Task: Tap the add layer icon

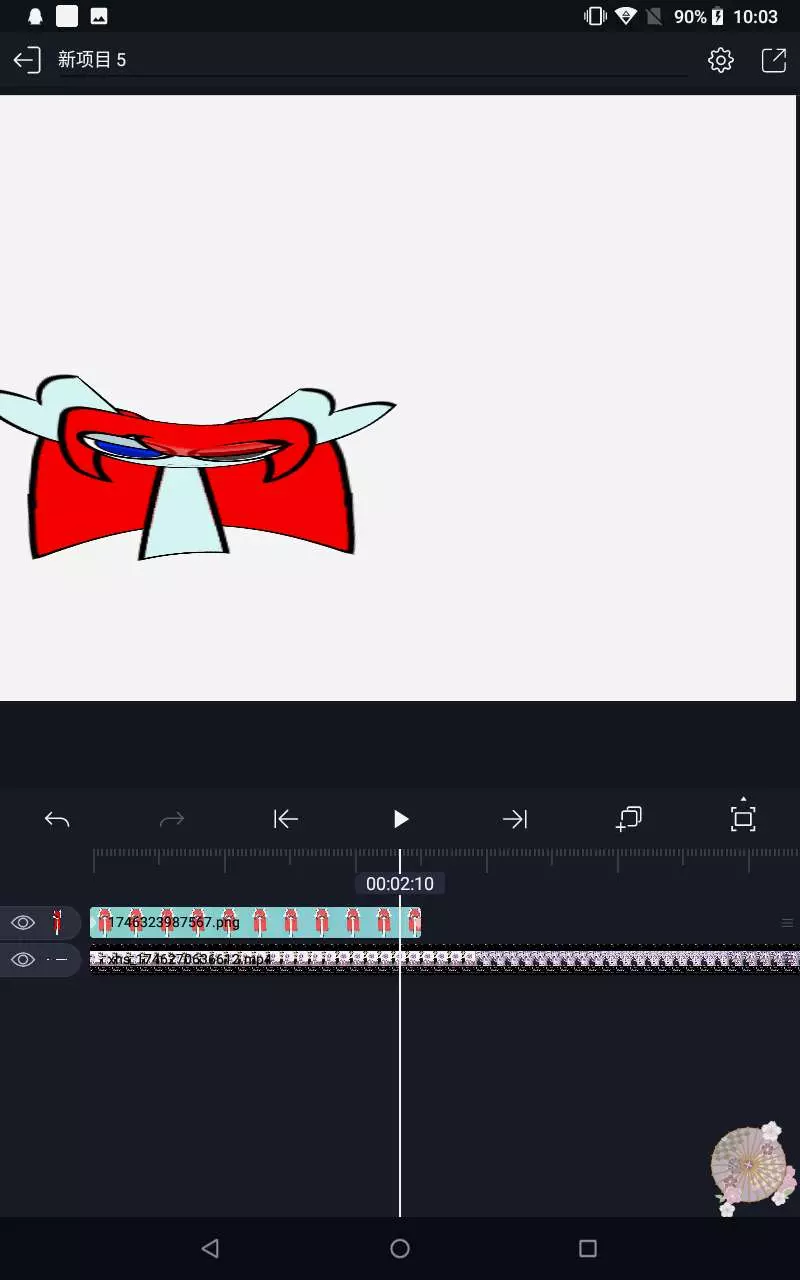Action: [x=628, y=819]
